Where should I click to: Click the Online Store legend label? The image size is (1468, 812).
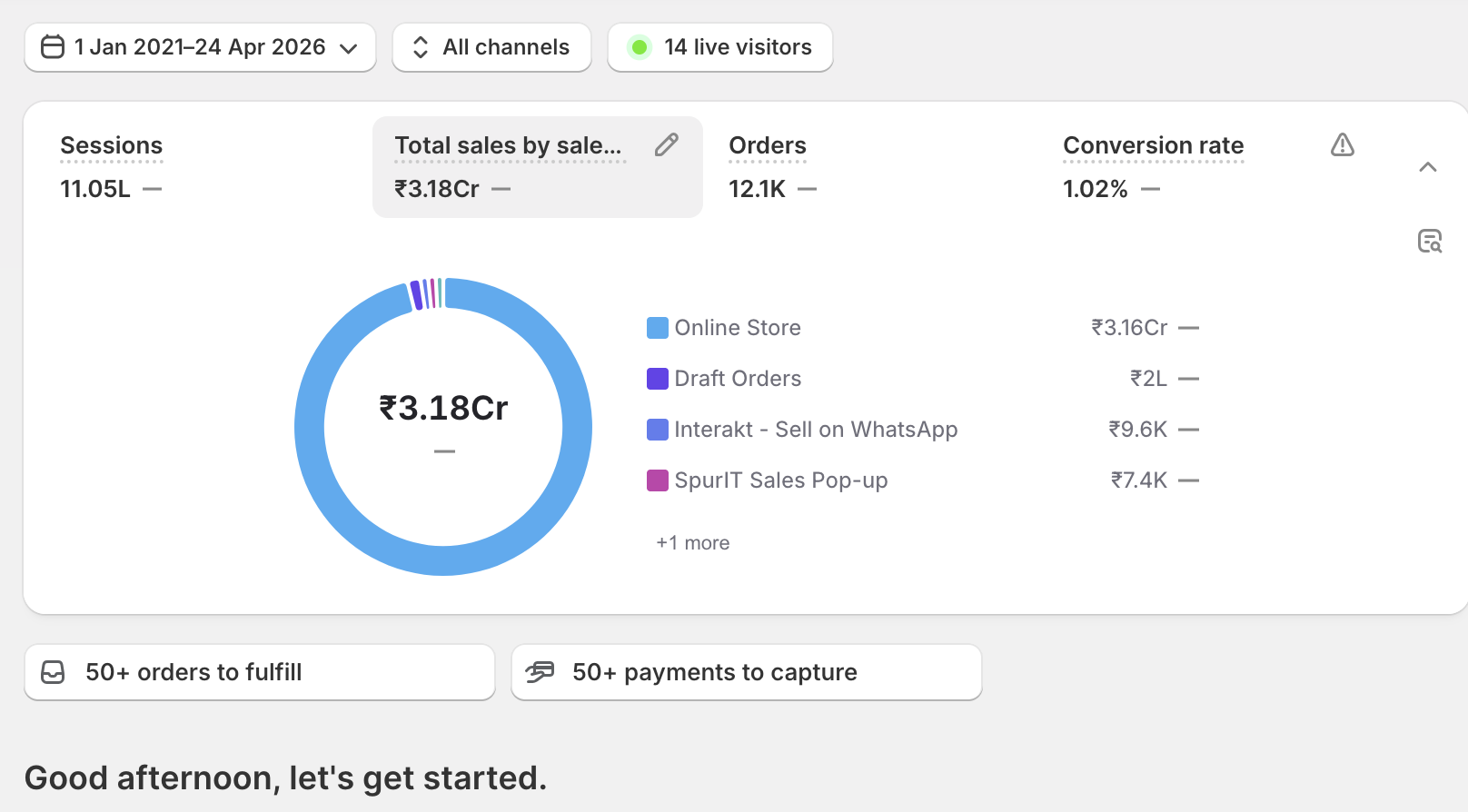pos(738,328)
